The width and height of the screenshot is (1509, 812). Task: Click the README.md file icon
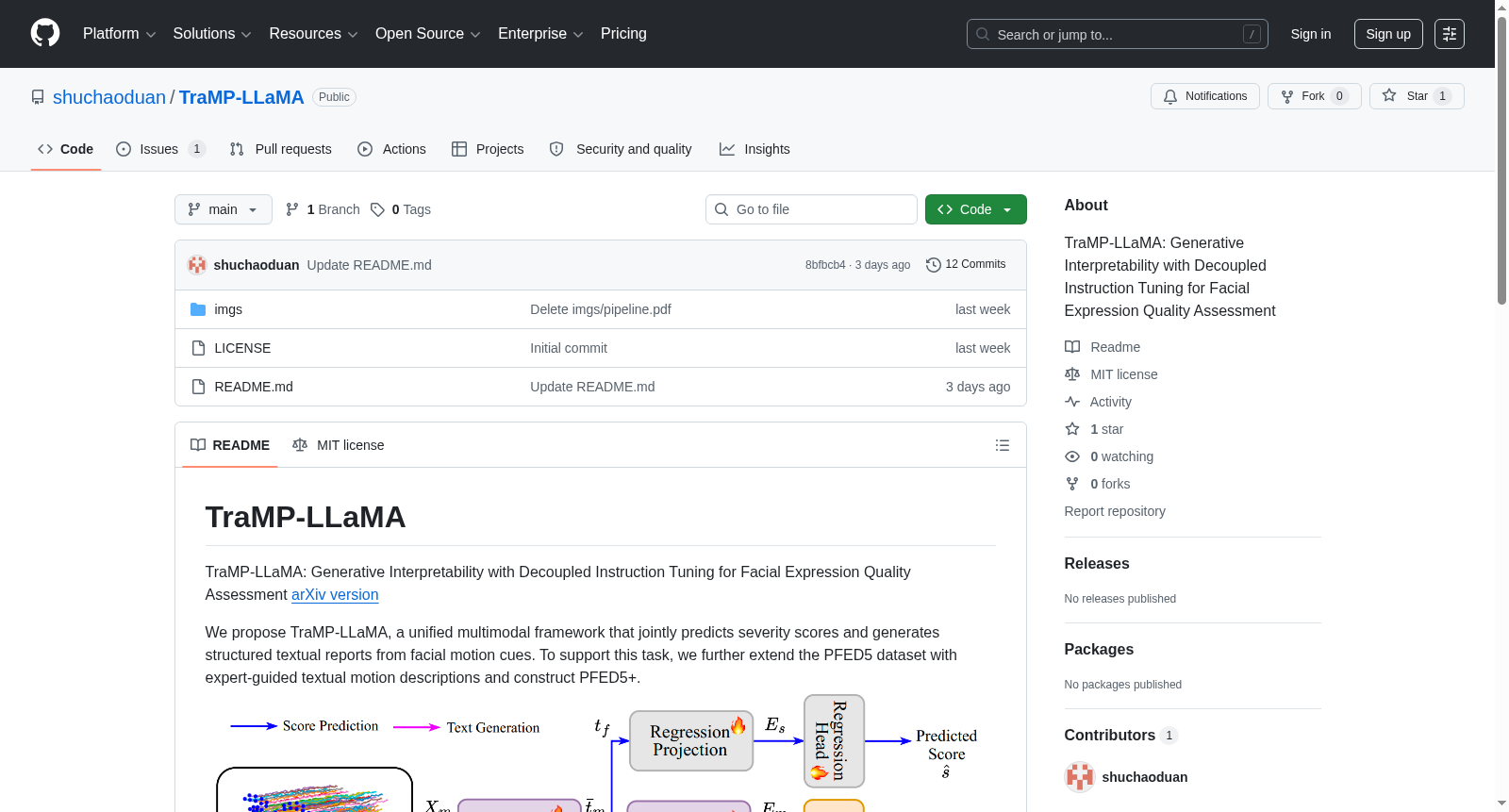coord(198,387)
